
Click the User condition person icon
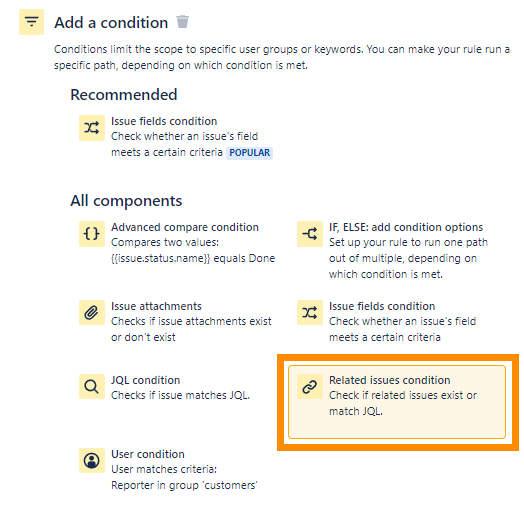click(92, 461)
